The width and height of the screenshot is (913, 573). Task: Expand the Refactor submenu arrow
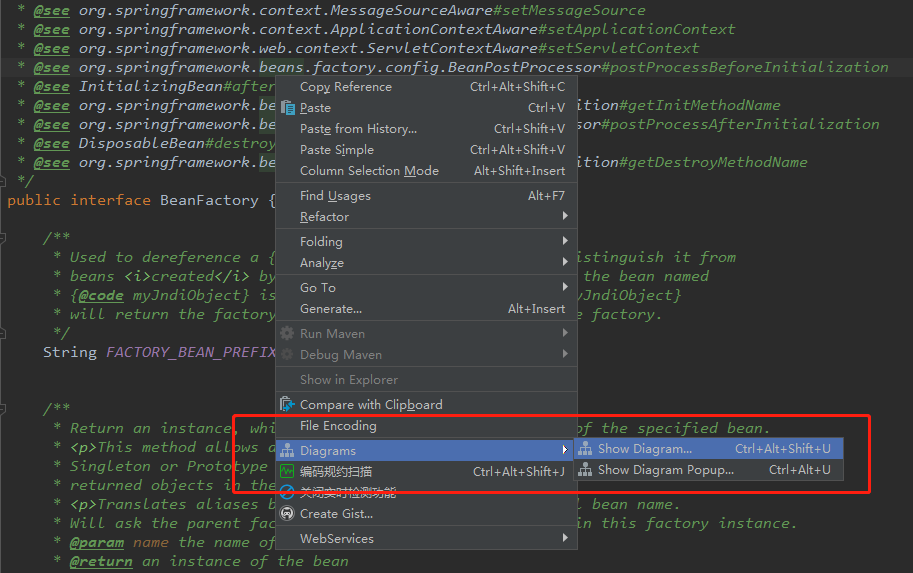pyautogui.click(x=565, y=217)
